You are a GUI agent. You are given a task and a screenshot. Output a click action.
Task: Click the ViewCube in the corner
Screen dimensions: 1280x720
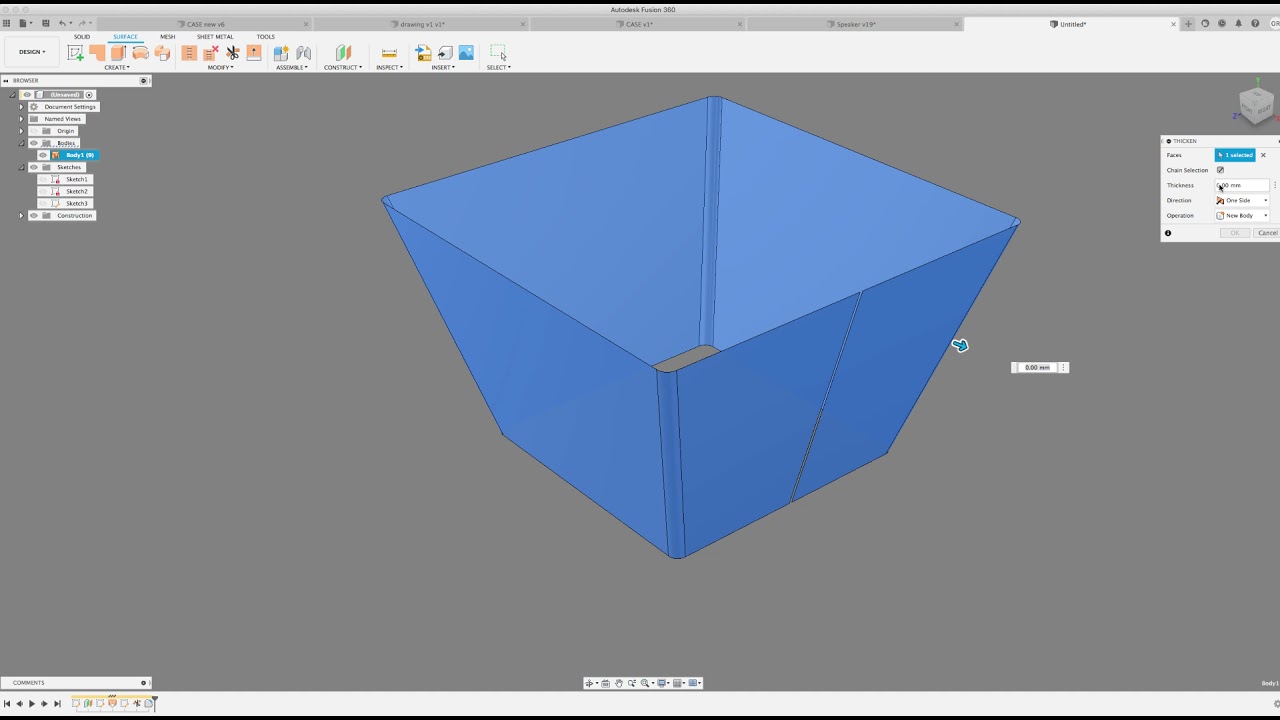coord(1256,105)
